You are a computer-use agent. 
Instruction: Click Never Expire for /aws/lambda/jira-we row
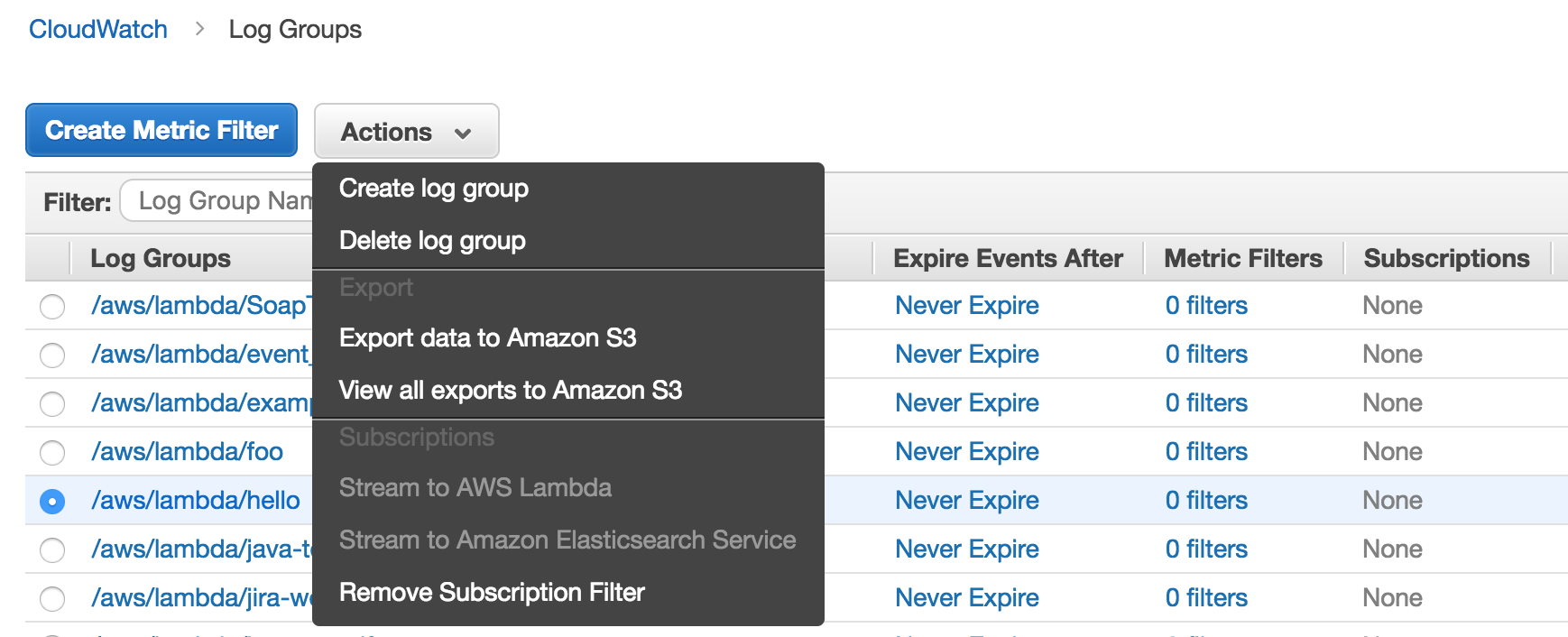966,597
